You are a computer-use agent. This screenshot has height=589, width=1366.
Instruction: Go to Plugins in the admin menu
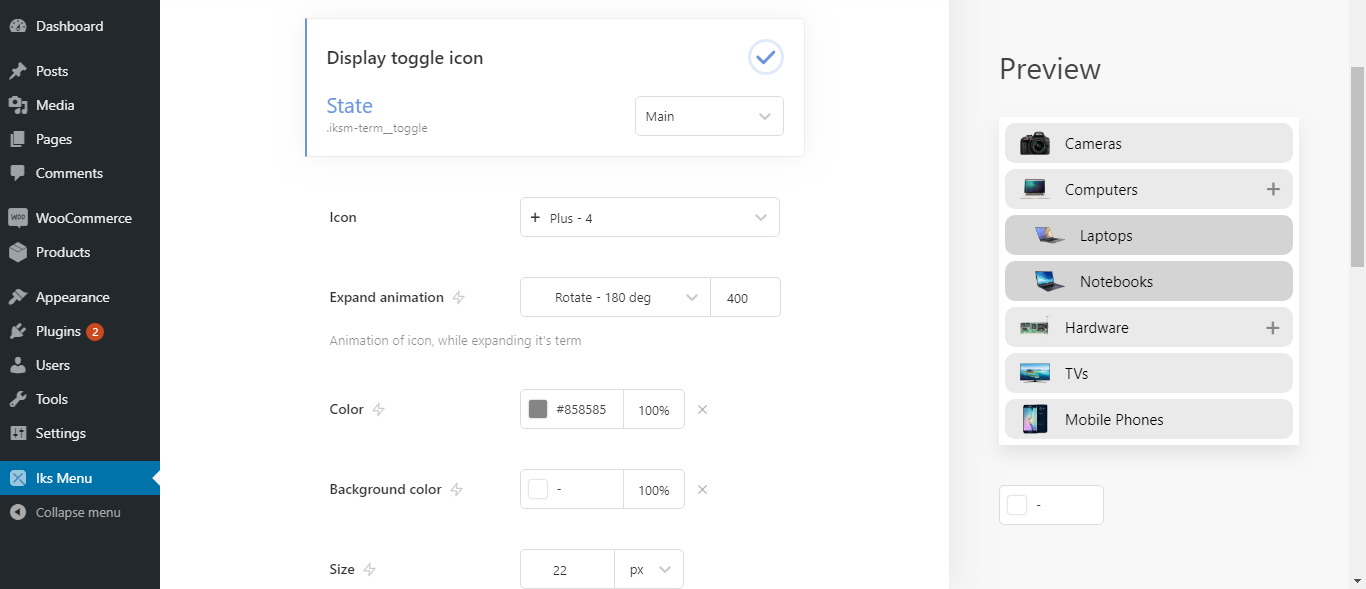[58, 331]
